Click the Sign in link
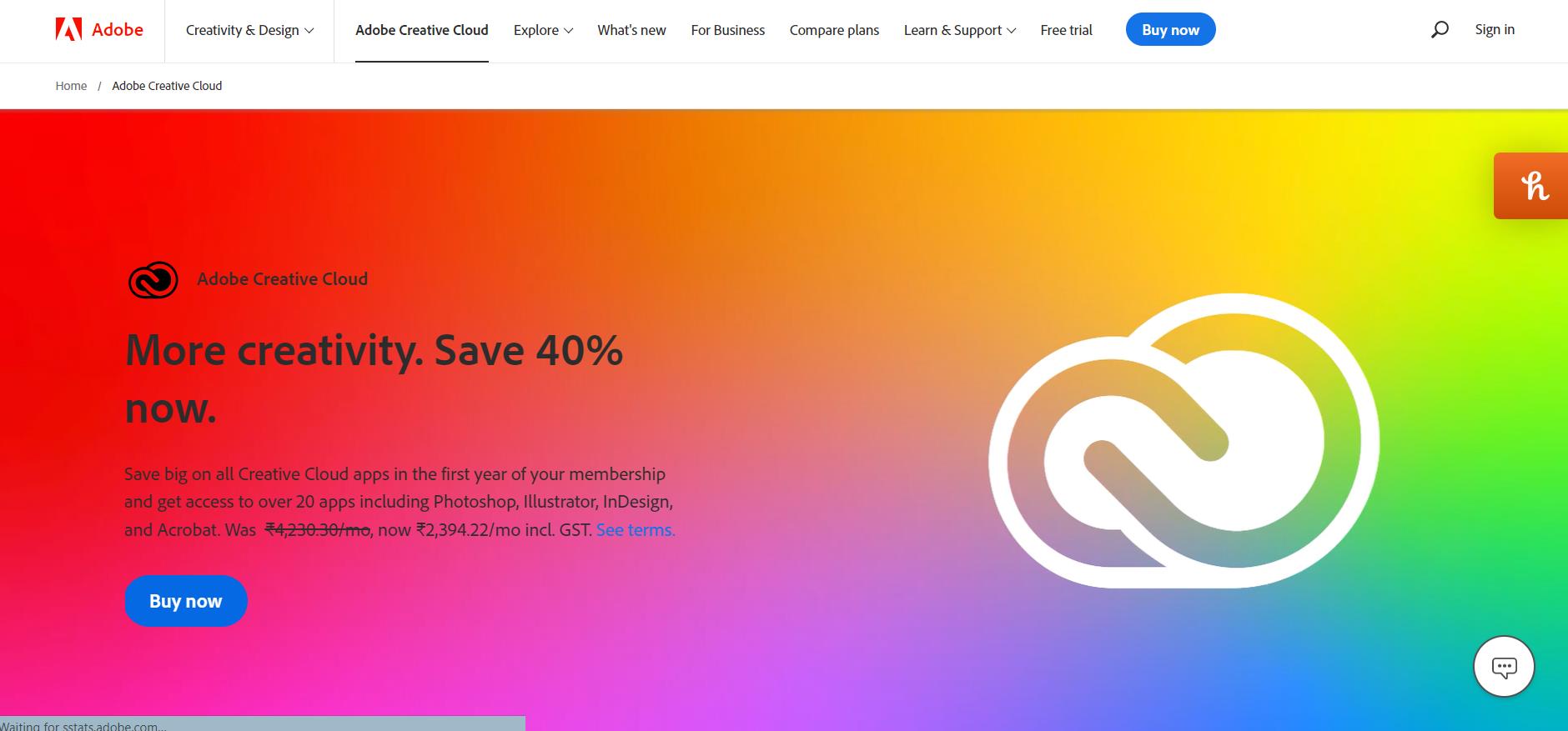This screenshot has width=1568, height=731. pyautogui.click(x=1495, y=29)
